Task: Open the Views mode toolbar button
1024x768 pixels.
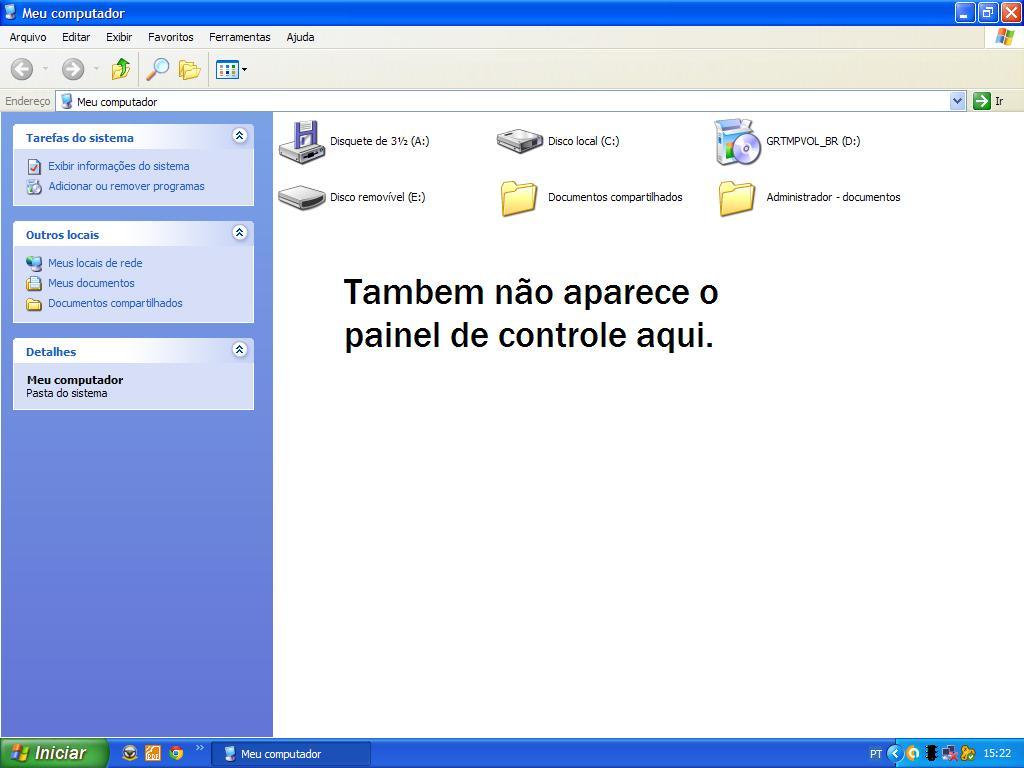Action: tap(231, 69)
